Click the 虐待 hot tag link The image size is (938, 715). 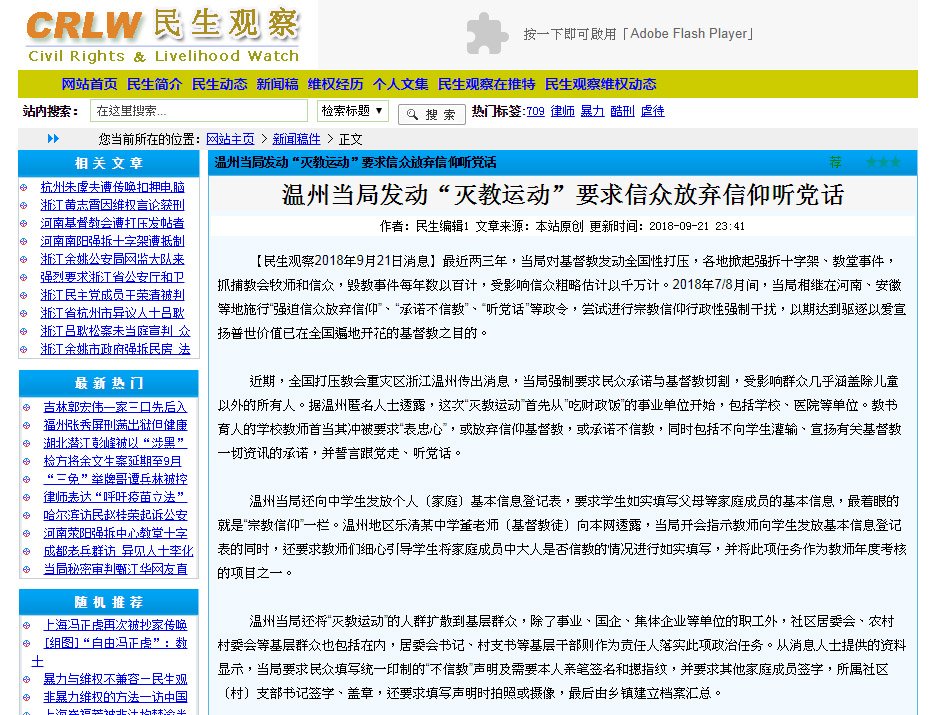(x=652, y=111)
